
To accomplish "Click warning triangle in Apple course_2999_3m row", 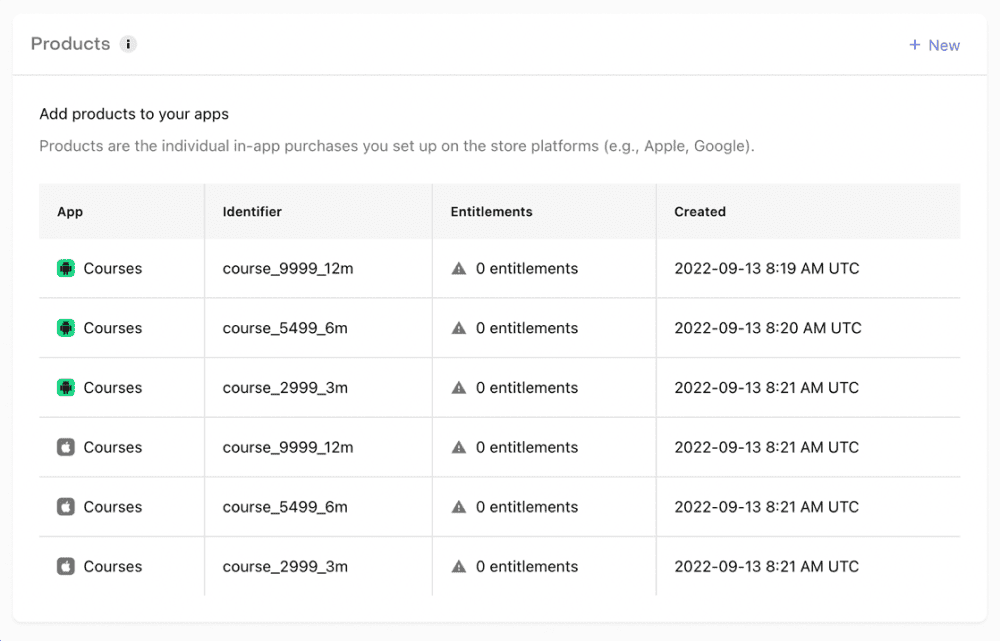I will point(459,566).
